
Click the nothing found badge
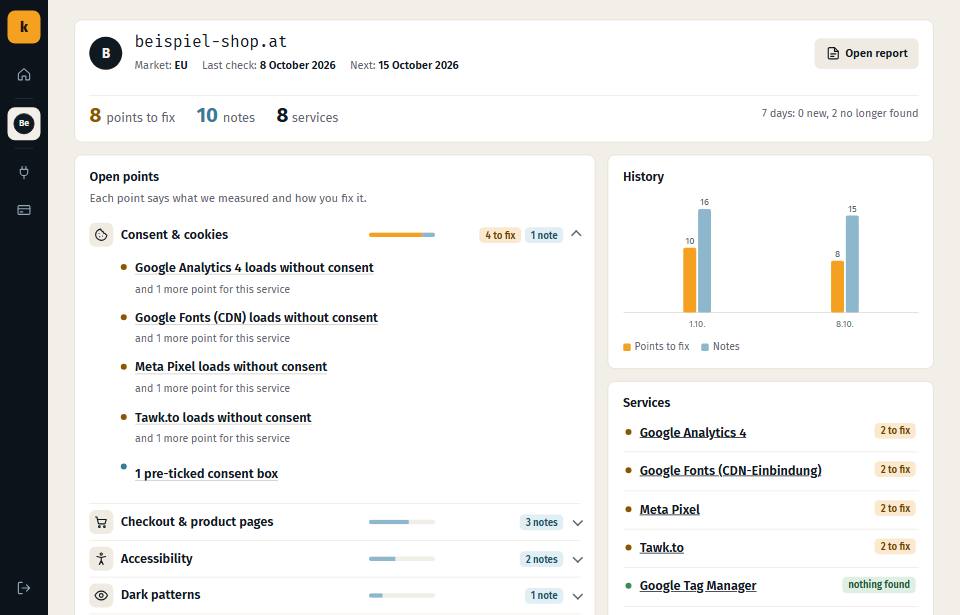[x=879, y=584]
